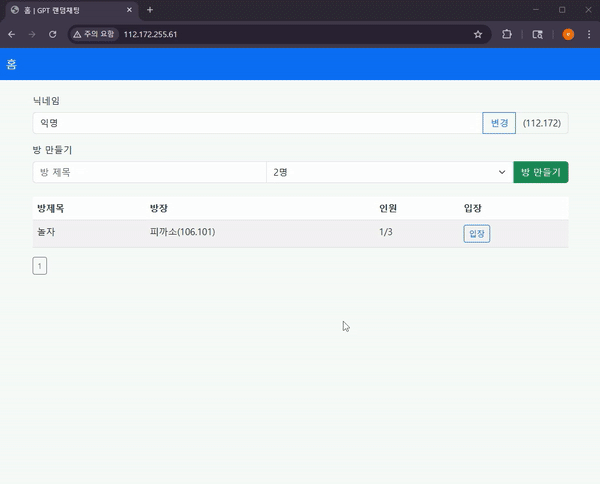Screen dimensions: 600x484
Task: Click the 1/3 occupancy cell
Action: [386, 232]
